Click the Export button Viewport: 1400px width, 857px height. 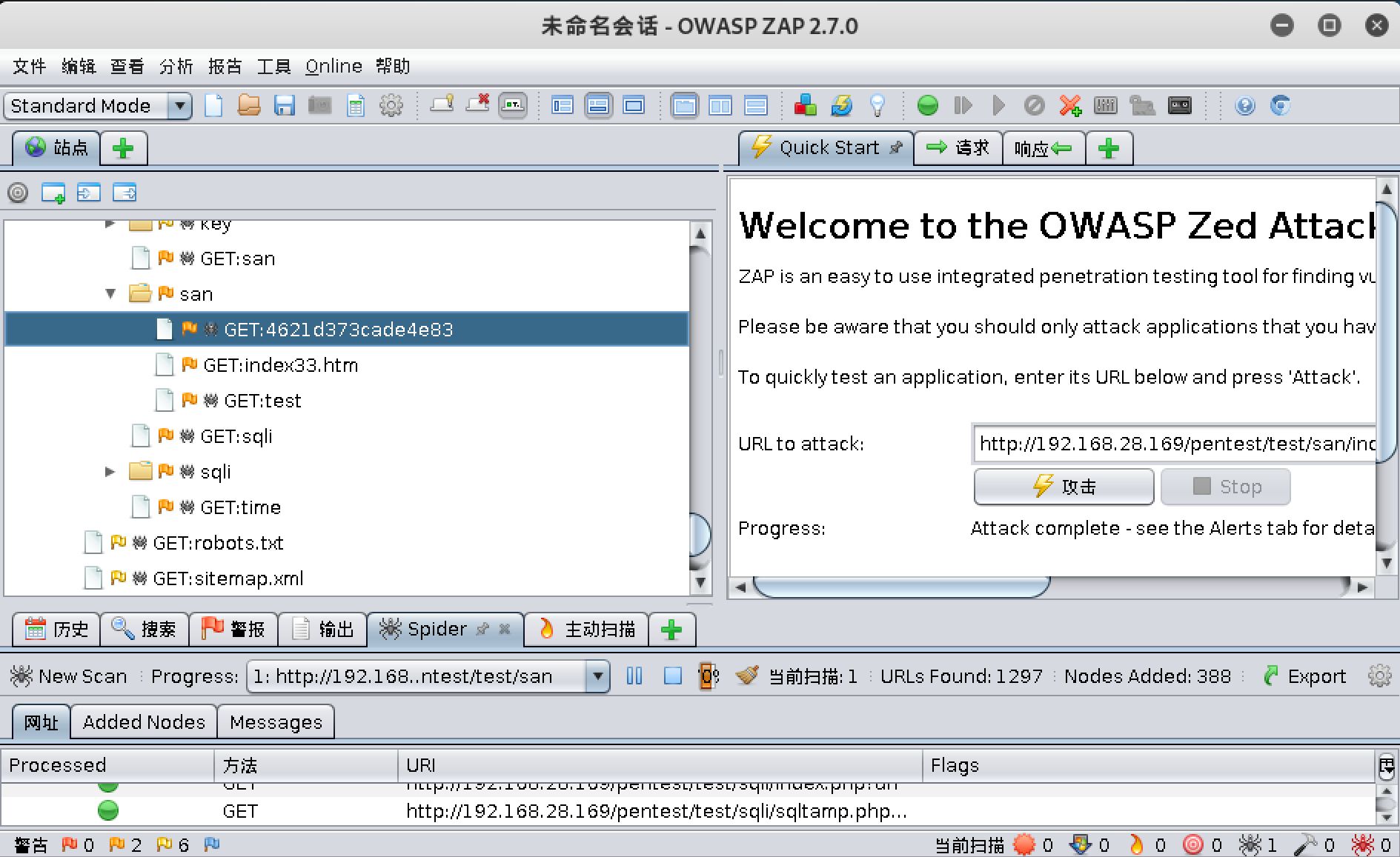(x=1304, y=676)
